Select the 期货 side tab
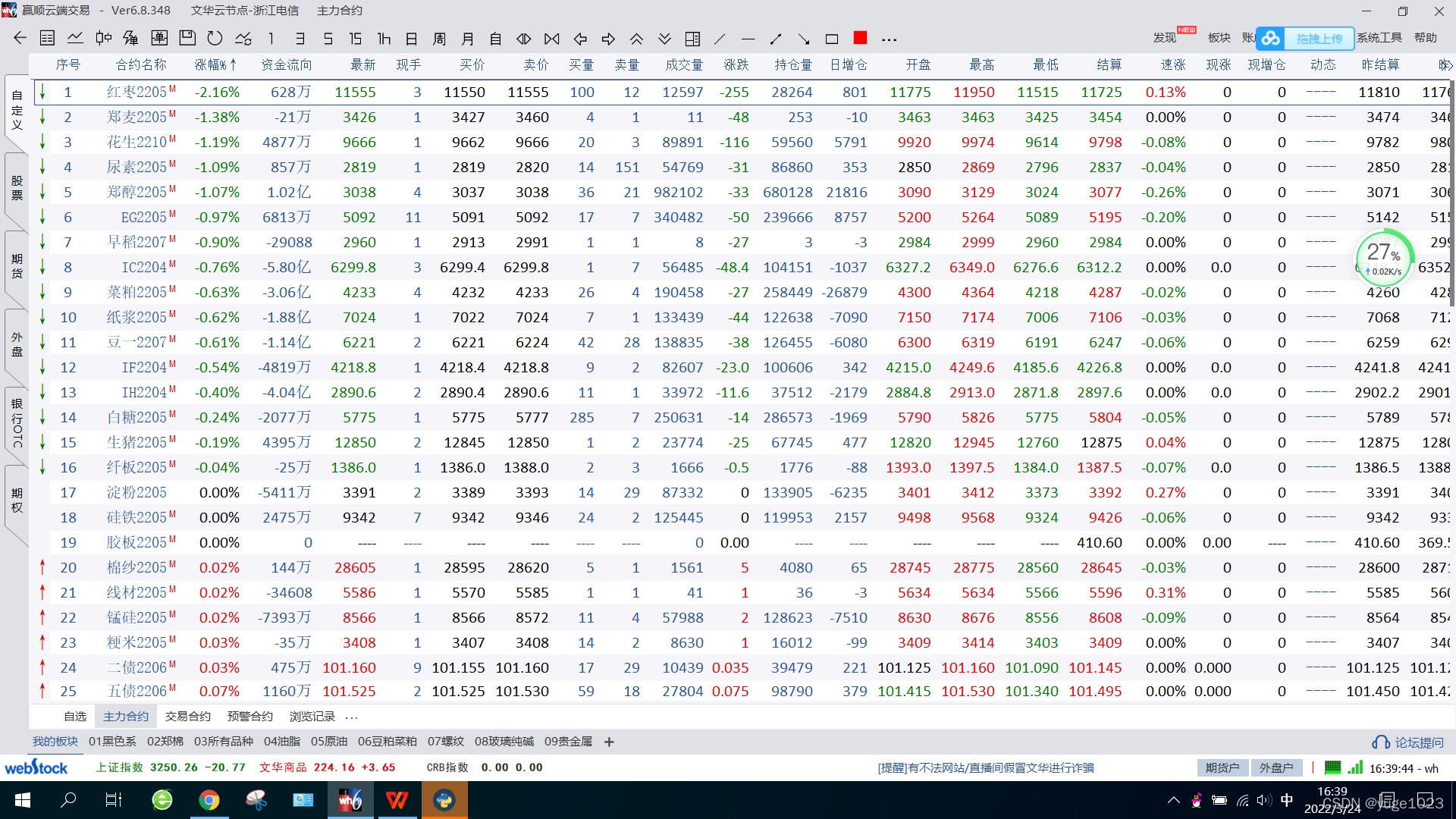This screenshot has width=1456, height=819. point(17,266)
